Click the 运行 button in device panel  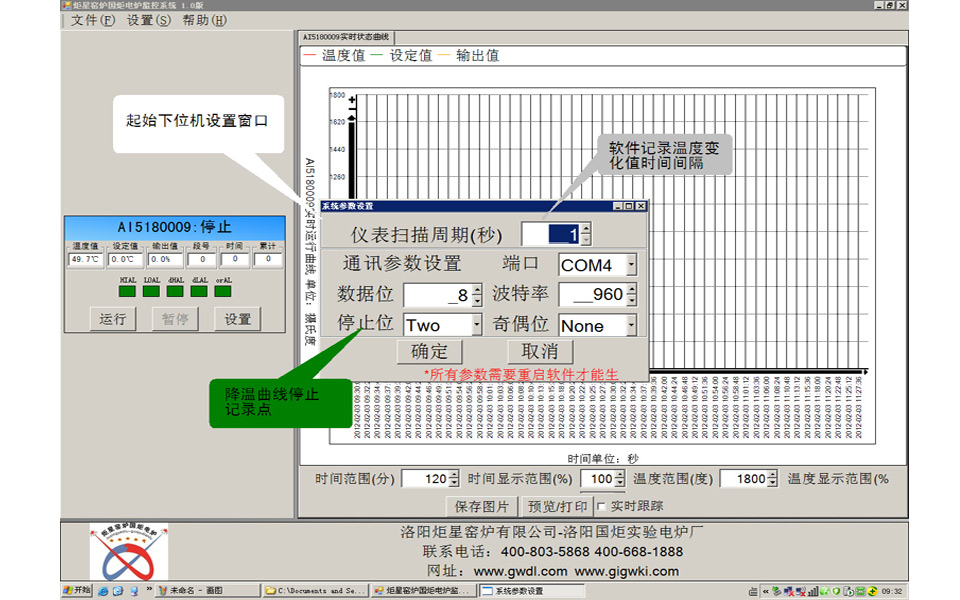113,319
